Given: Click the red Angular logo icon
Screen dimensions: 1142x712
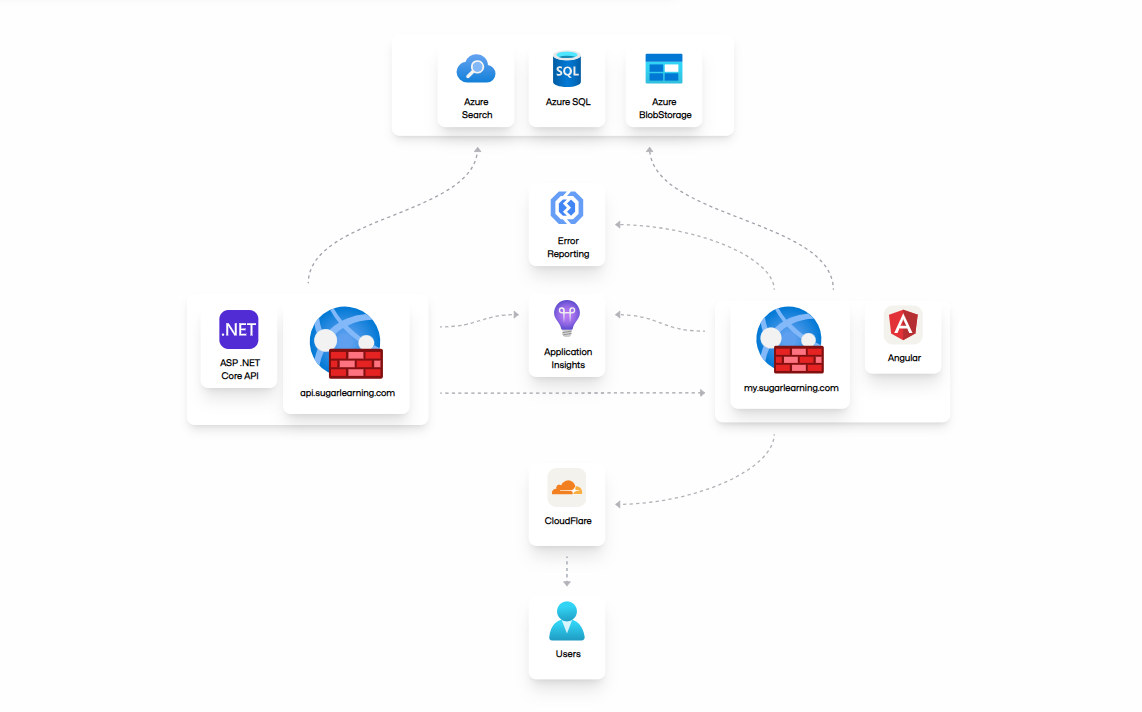Looking at the screenshot, I should click(903, 325).
